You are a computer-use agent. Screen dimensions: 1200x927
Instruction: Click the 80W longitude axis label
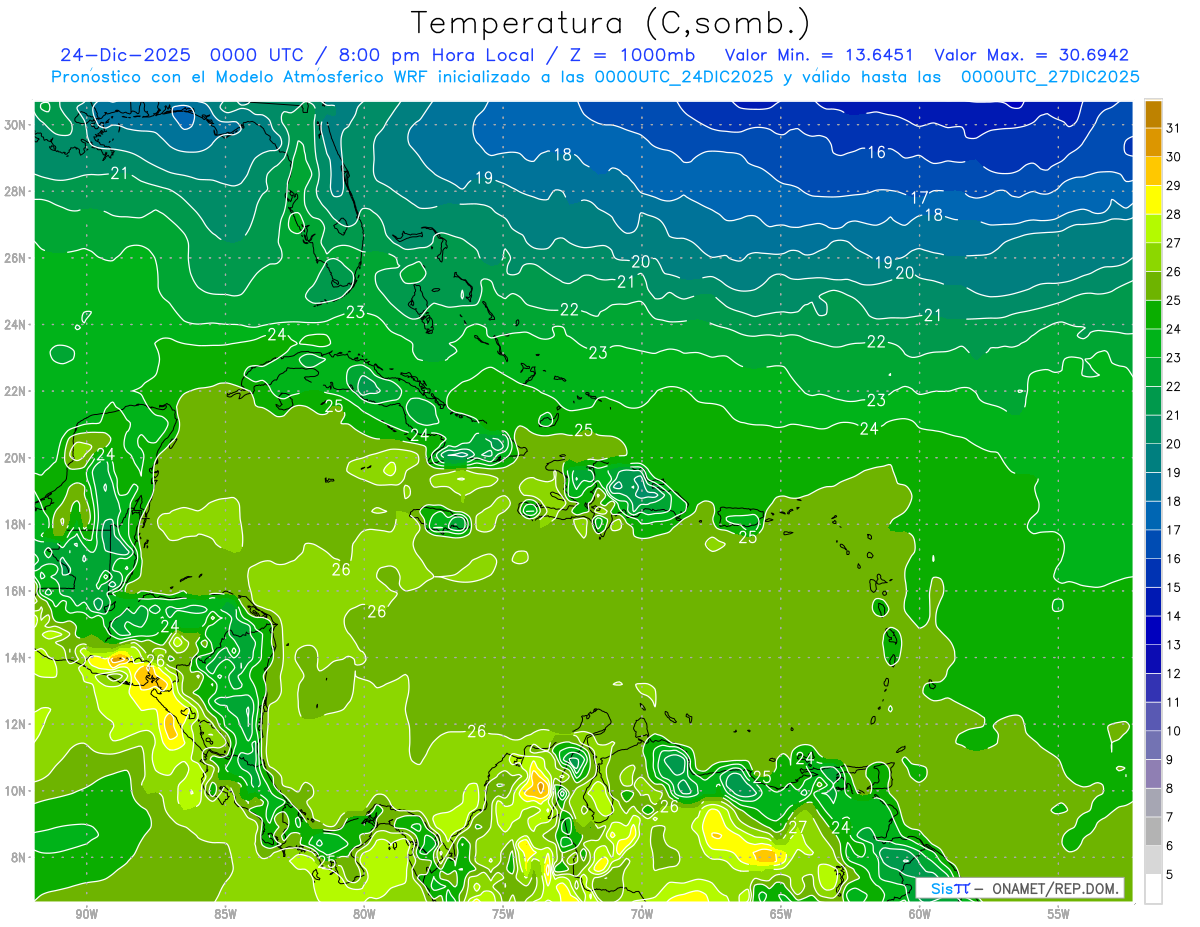364,914
